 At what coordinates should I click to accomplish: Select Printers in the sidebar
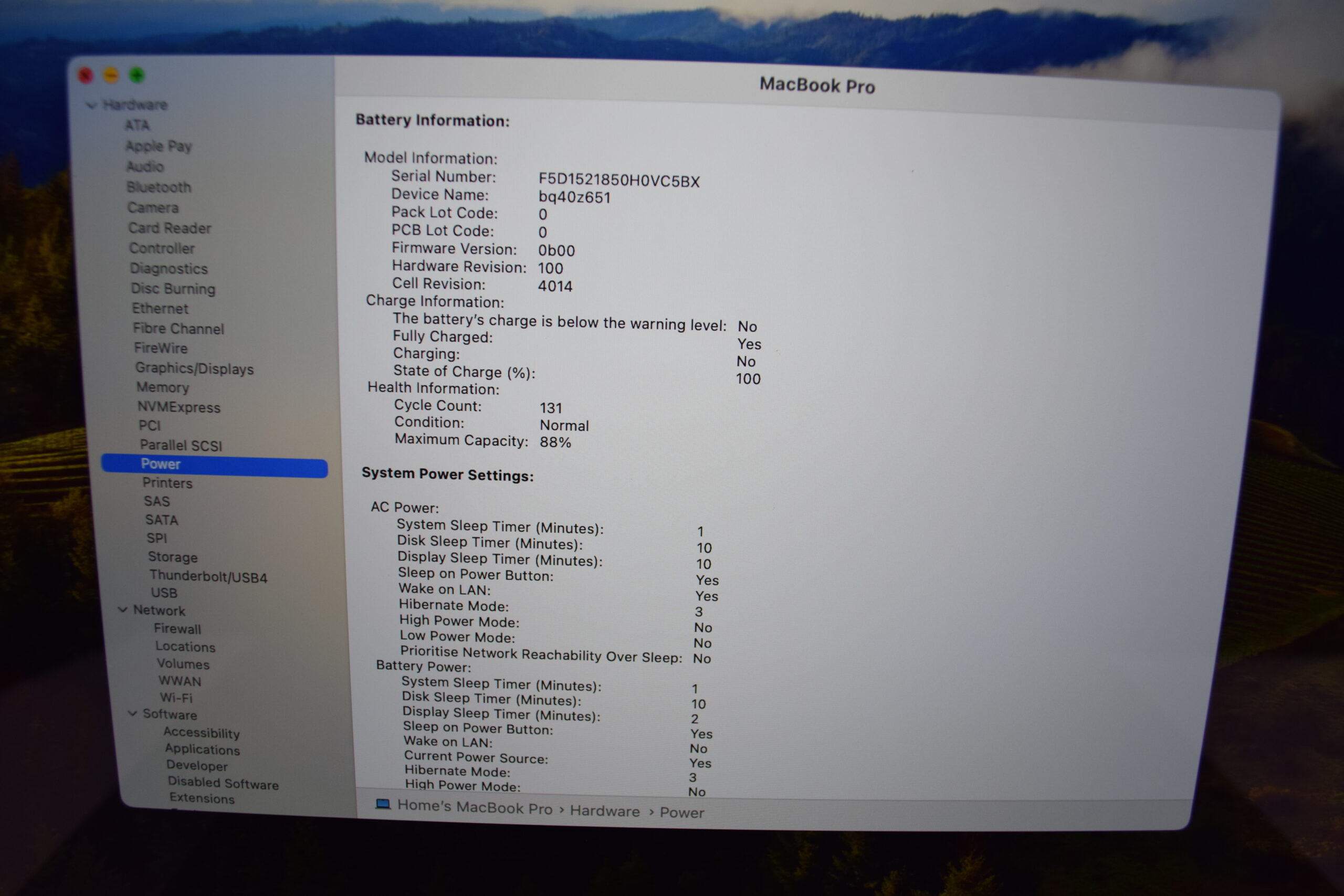[167, 483]
